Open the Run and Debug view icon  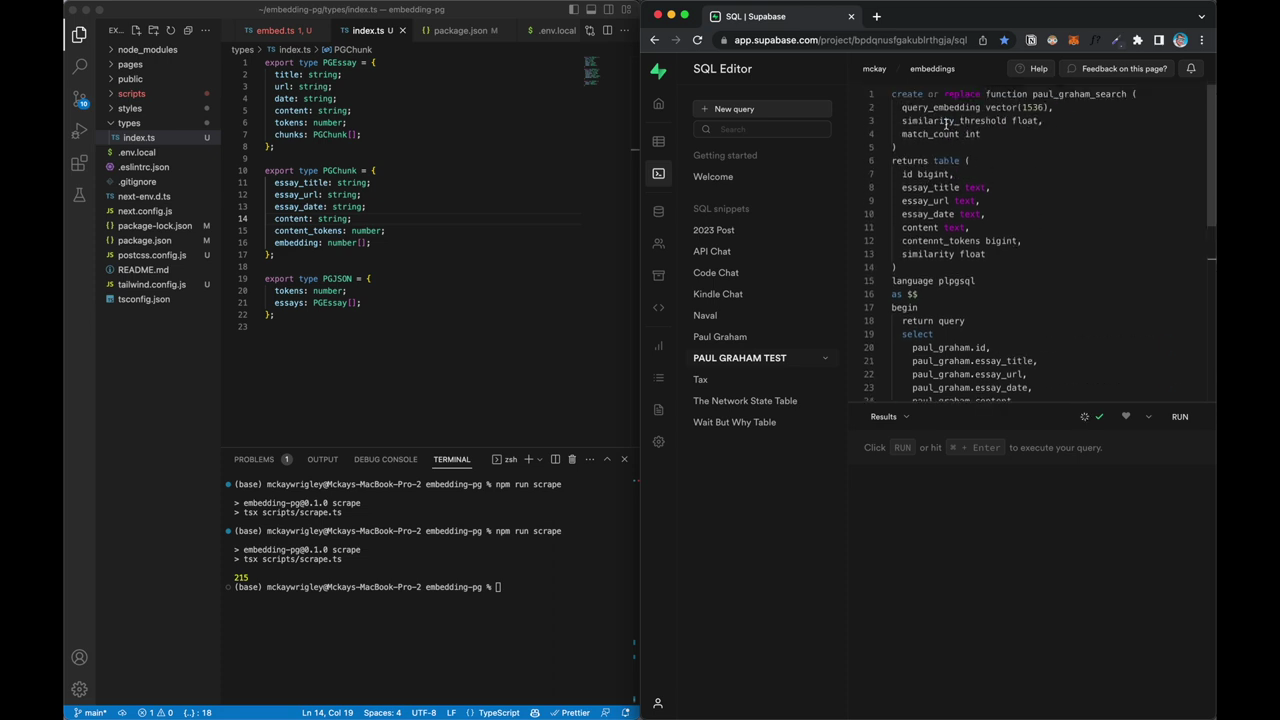click(79, 131)
